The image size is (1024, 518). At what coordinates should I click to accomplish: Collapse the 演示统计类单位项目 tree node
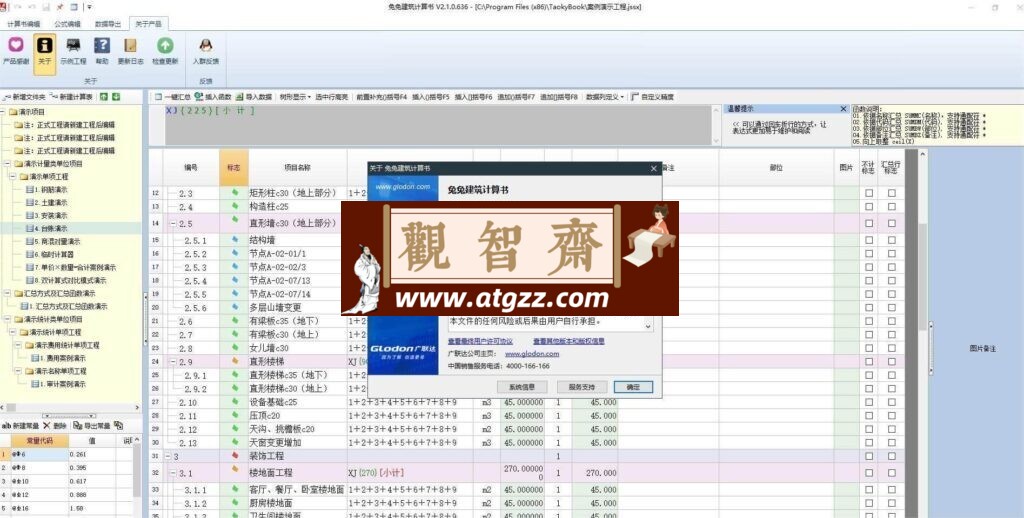[x=8, y=319]
